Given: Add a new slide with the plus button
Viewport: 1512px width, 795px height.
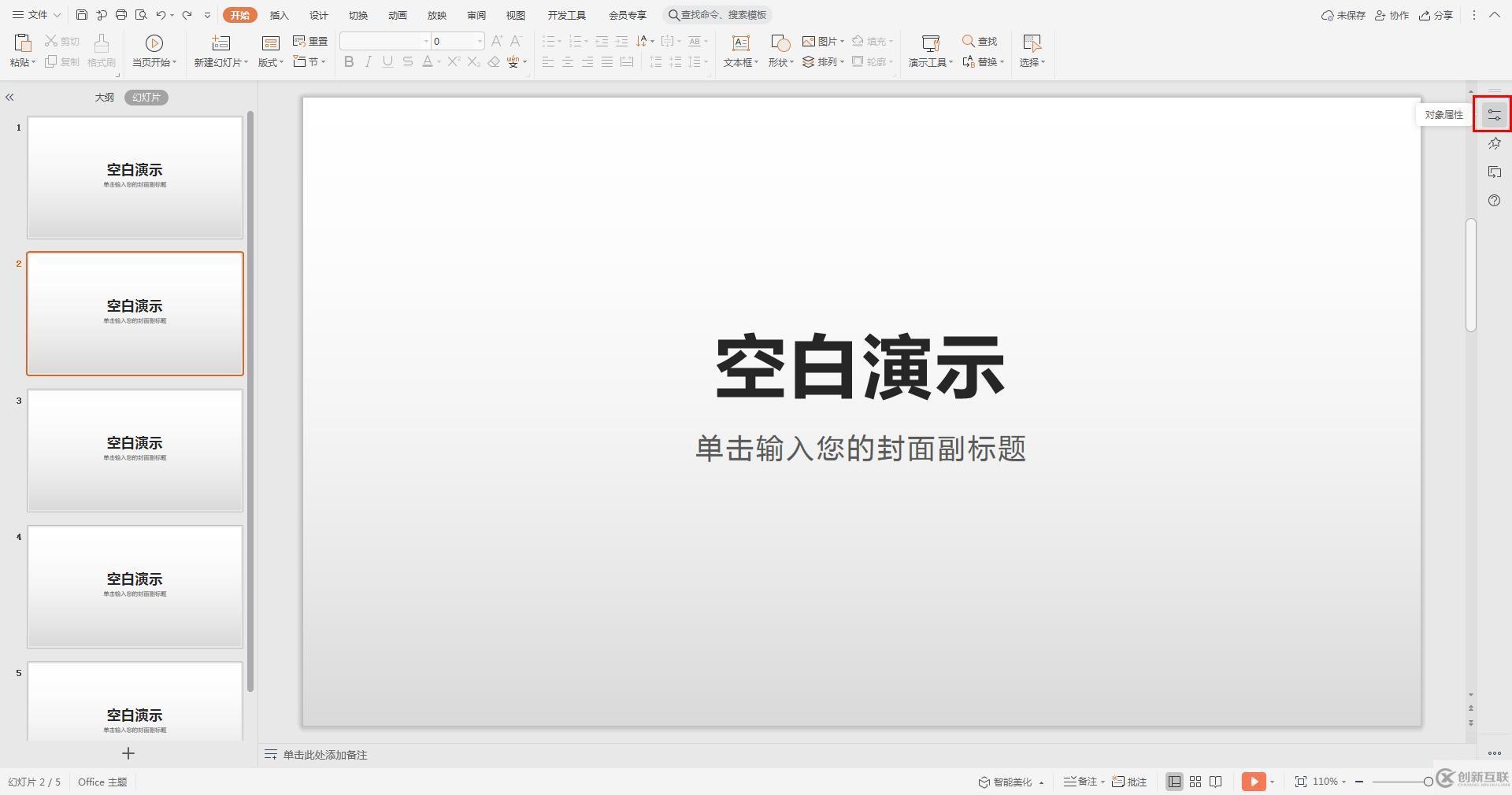Looking at the screenshot, I should point(128,753).
